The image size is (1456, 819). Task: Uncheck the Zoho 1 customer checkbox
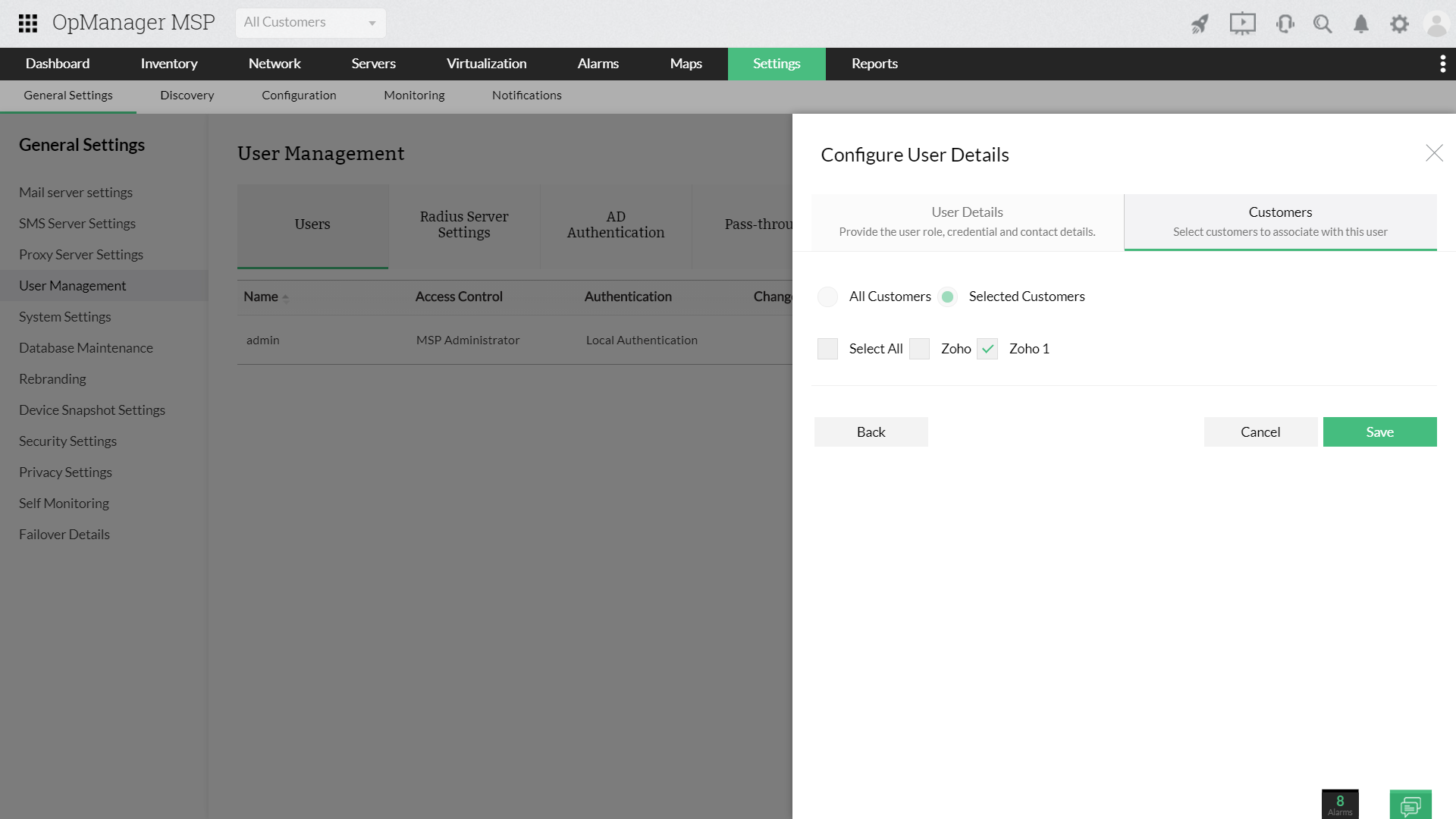click(987, 349)
